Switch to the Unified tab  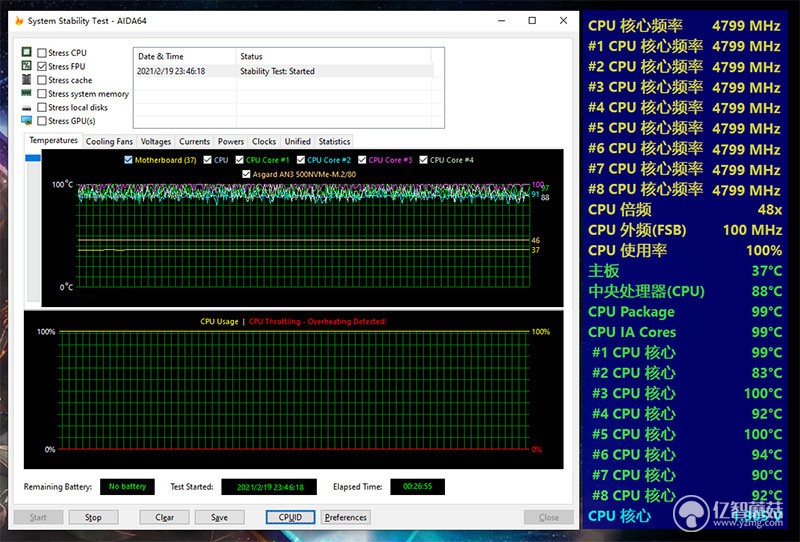pos(297,141)
